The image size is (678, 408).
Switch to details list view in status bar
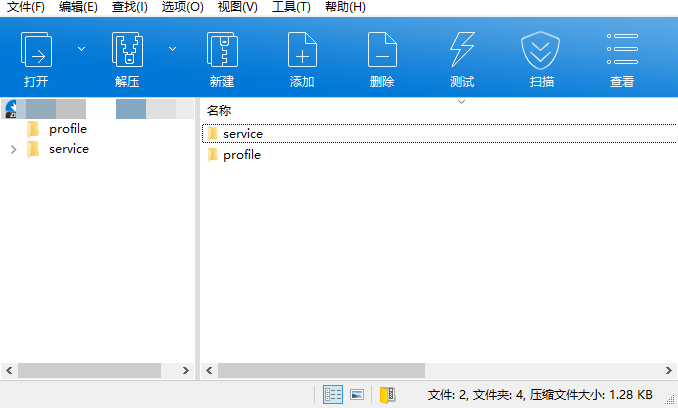pos(333,395)
